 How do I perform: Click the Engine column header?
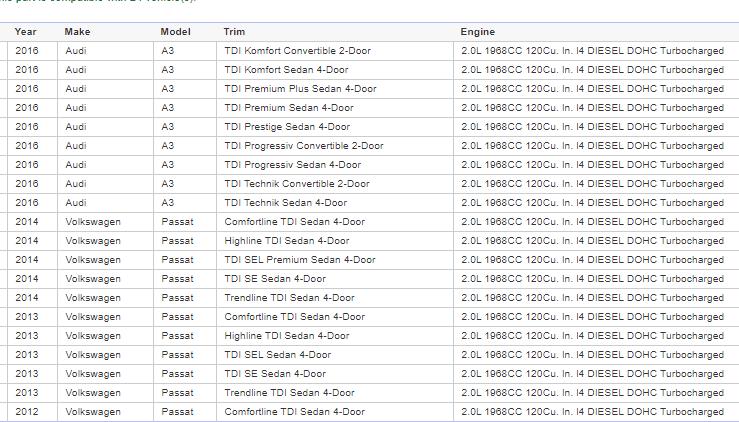(x=477, y=32)
